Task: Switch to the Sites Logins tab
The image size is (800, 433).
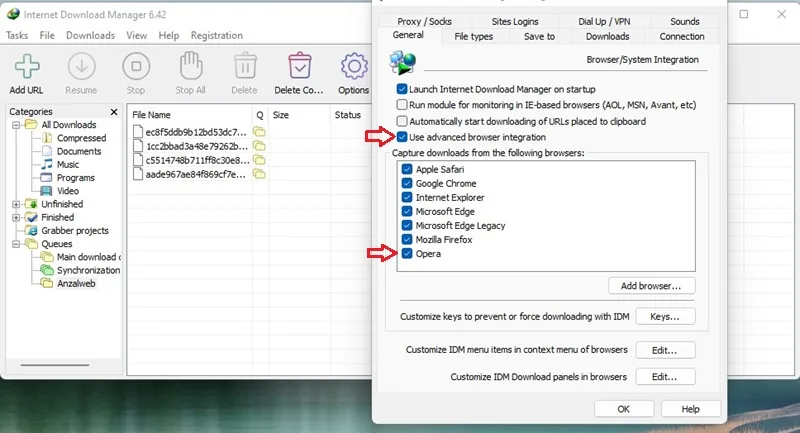Action: pos(515,21)
